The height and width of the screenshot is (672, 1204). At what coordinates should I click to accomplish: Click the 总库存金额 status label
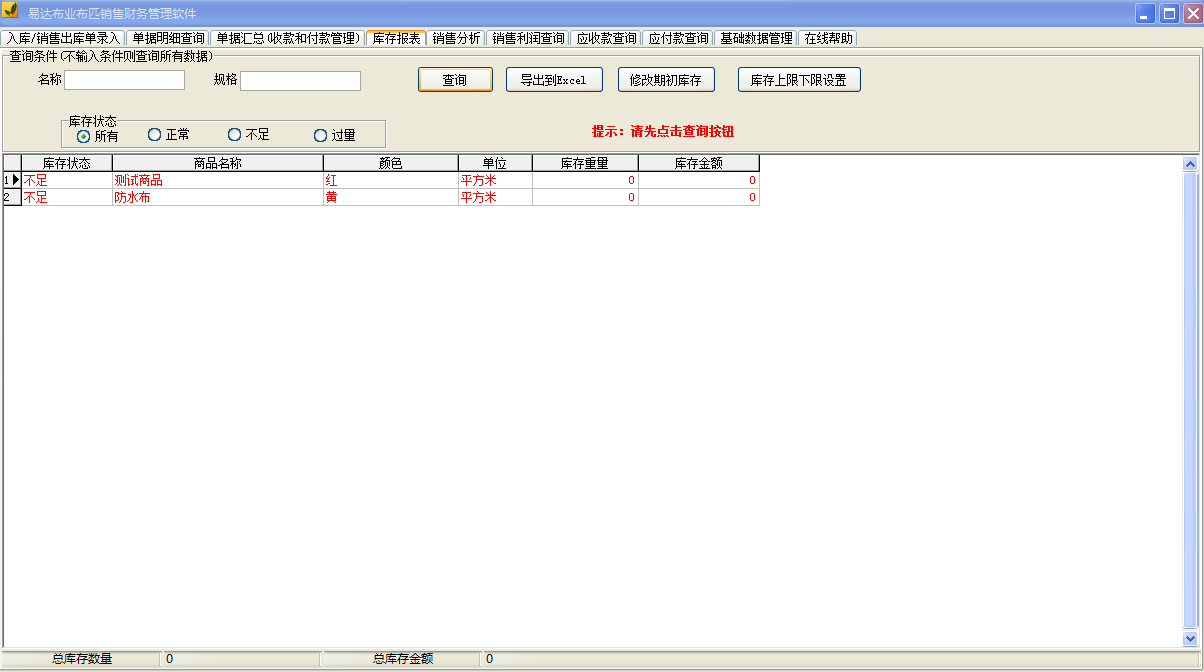(403, 659)
